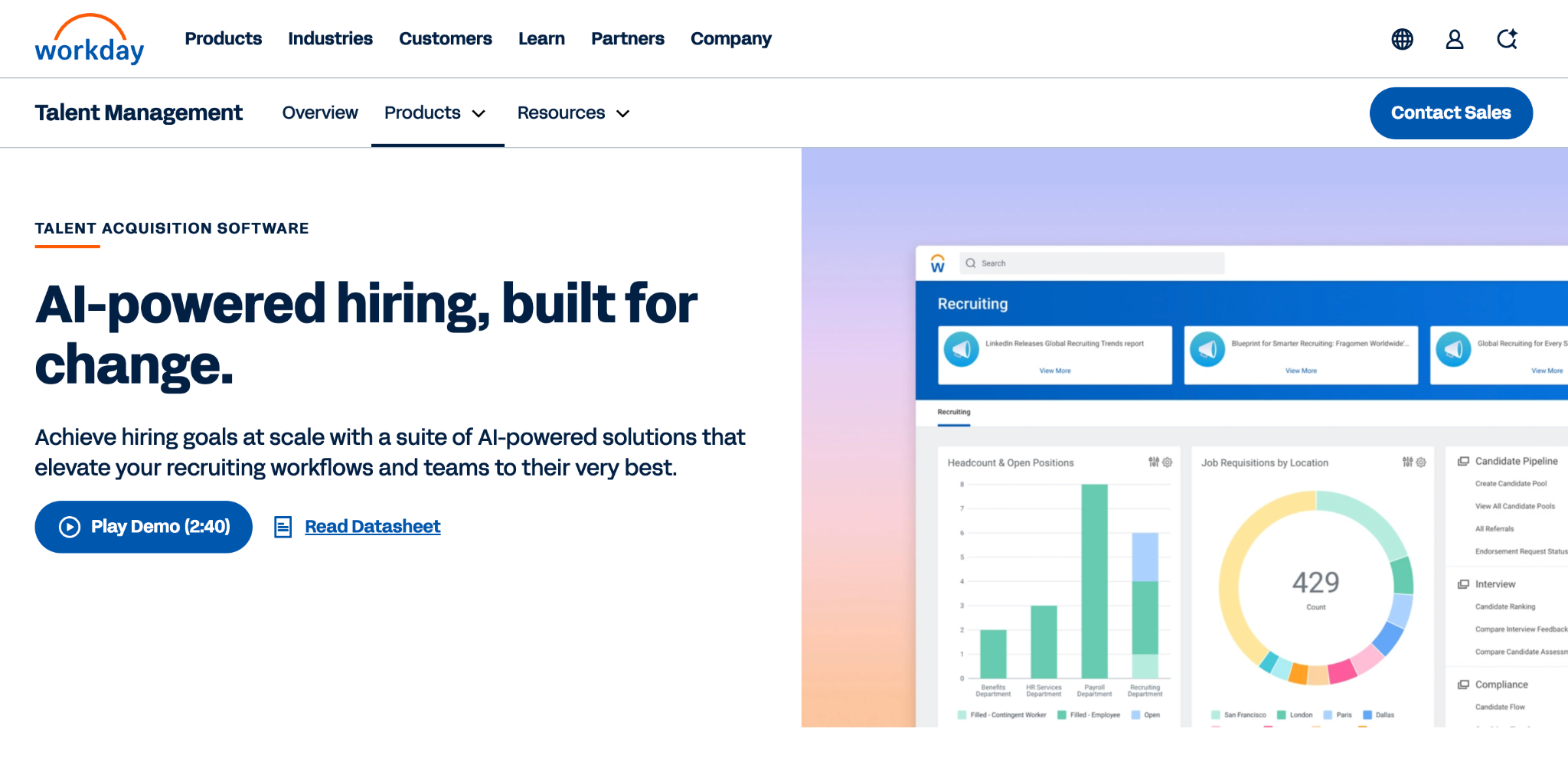The width and height of the screenshot is (1568, 758).
Task: Click the dashboard Workday W logo
Action: point(938,263)
